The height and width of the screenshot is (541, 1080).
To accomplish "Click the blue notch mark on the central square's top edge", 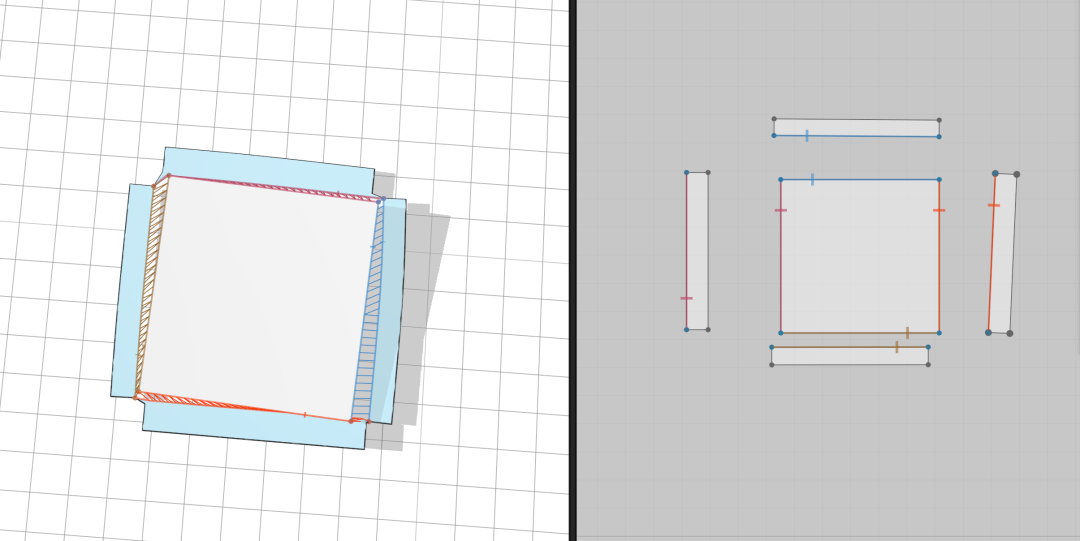I will (813, 180).
